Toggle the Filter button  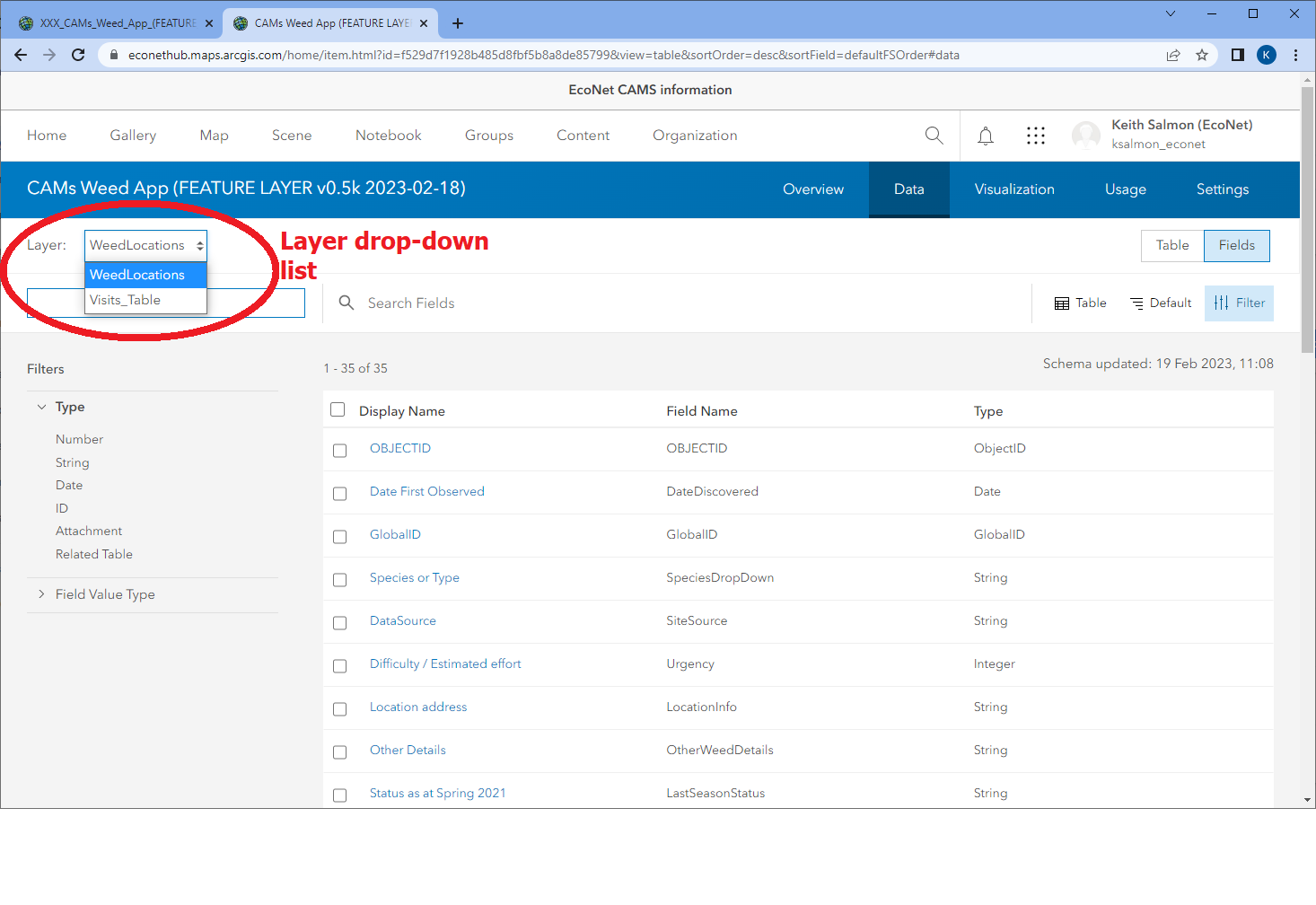pyautogui.click(x=1239, y=303)
